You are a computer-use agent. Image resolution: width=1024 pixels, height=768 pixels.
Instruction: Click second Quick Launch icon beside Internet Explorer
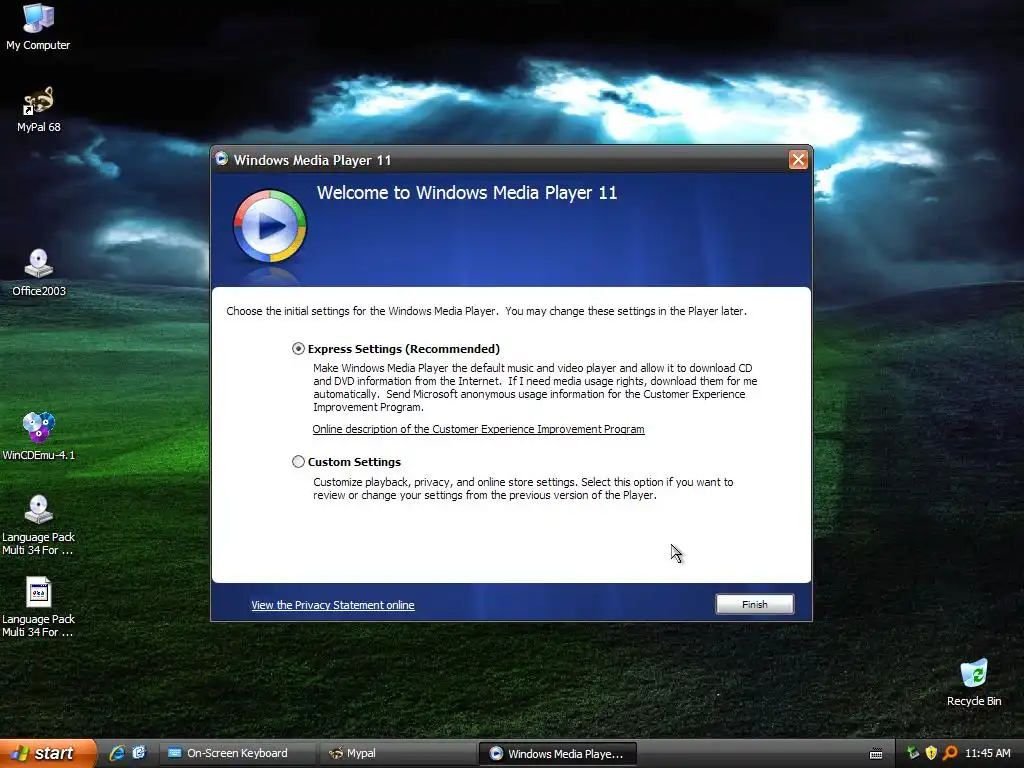(139, 753)
